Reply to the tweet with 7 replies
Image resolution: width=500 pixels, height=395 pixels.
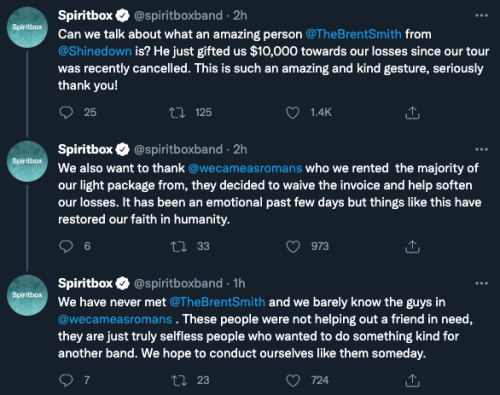pos(66,380)
